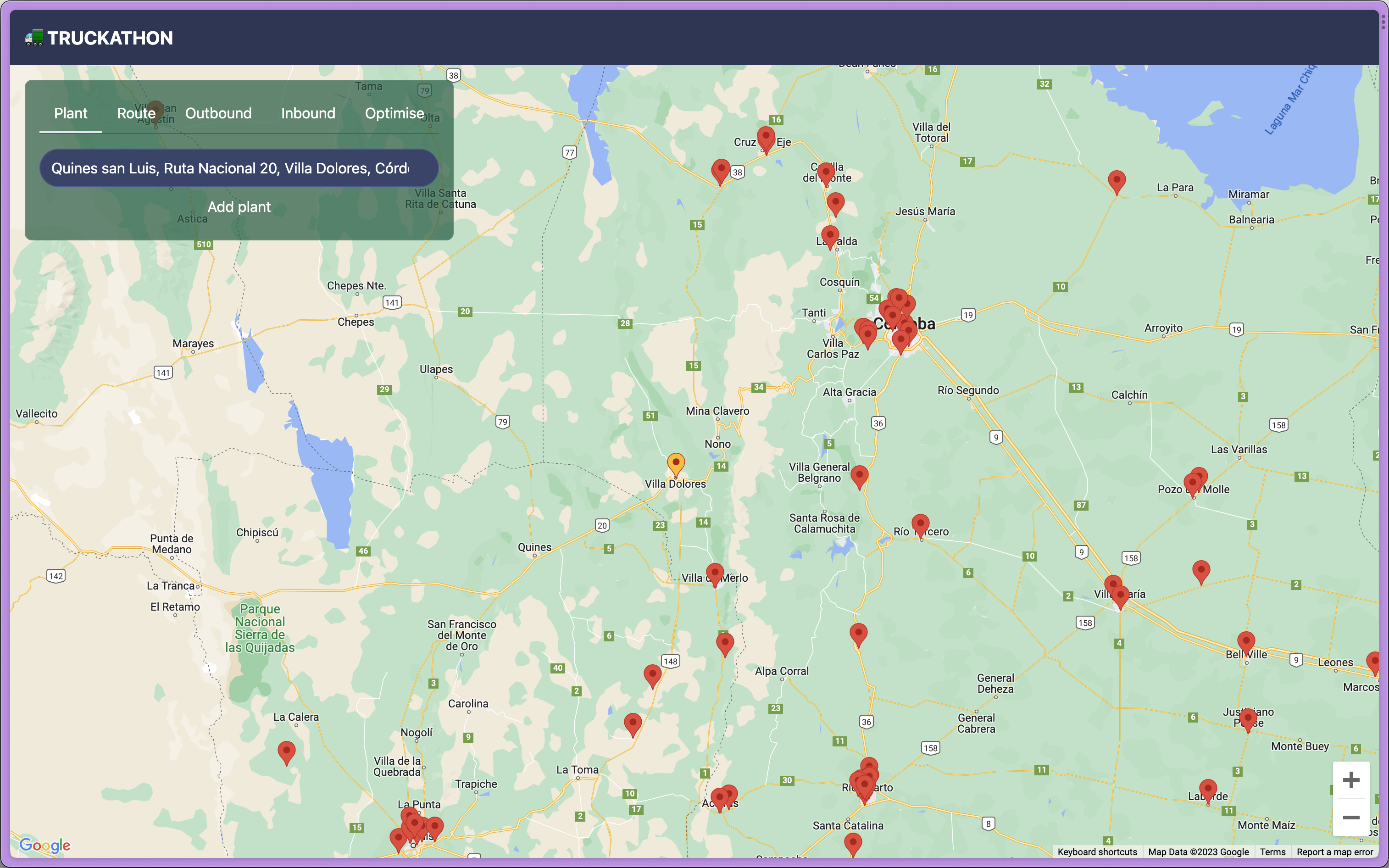Viewport: 1389px width, 868px height.
Task: Switch to the Route tab
Action: tap(136, 113)
